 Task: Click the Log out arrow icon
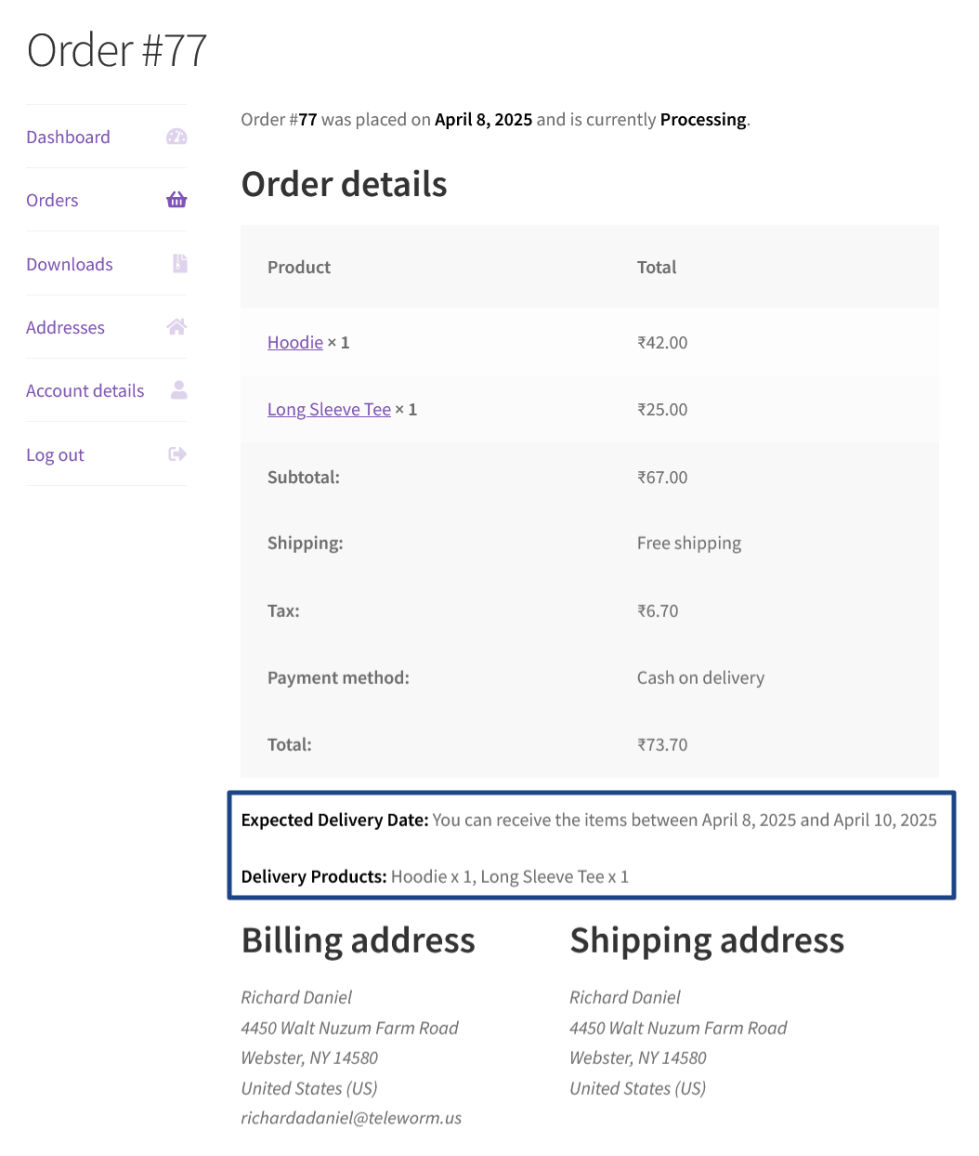[x=178, y=454]
